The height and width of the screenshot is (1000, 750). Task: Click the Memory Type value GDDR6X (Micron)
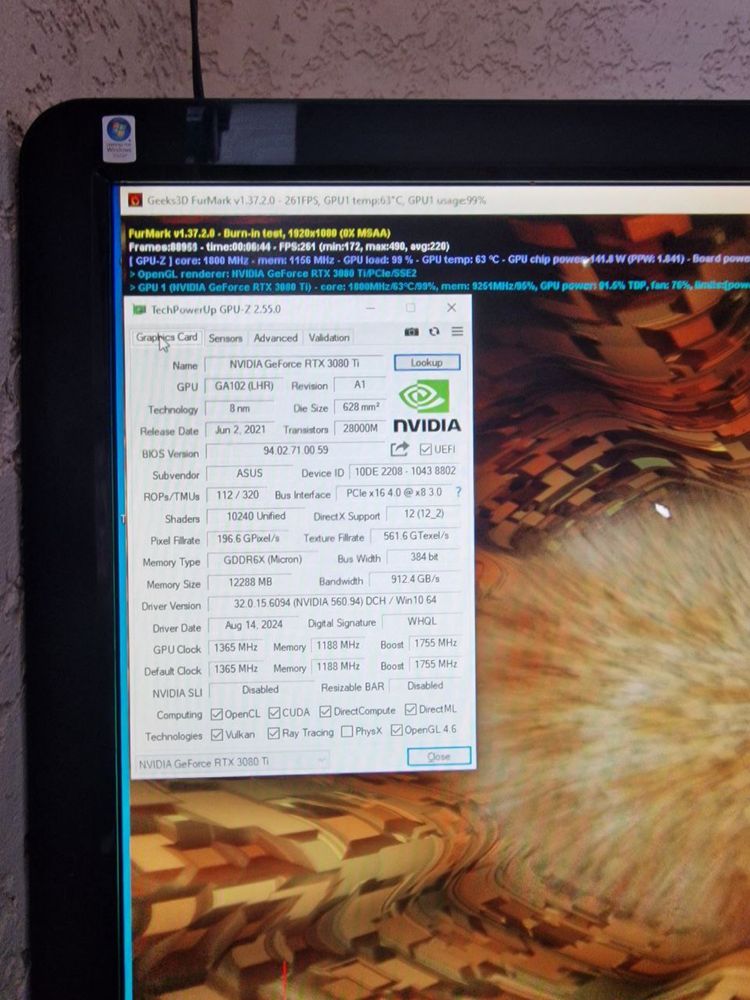(x=263, y=560)
